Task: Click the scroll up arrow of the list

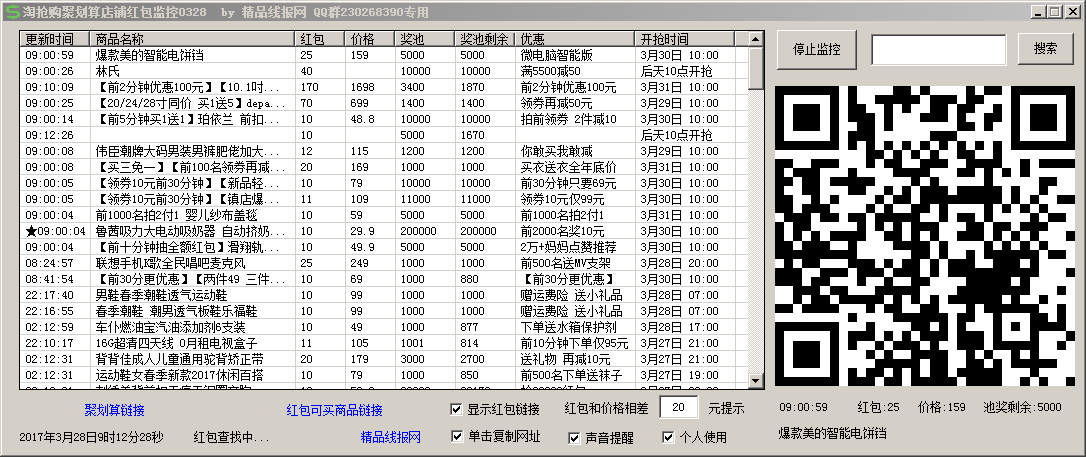Action: point(756,39)
